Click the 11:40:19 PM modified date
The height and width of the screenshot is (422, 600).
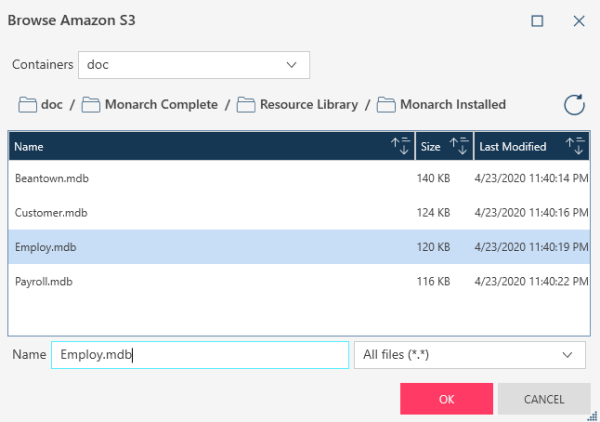[x=532, y=247]
